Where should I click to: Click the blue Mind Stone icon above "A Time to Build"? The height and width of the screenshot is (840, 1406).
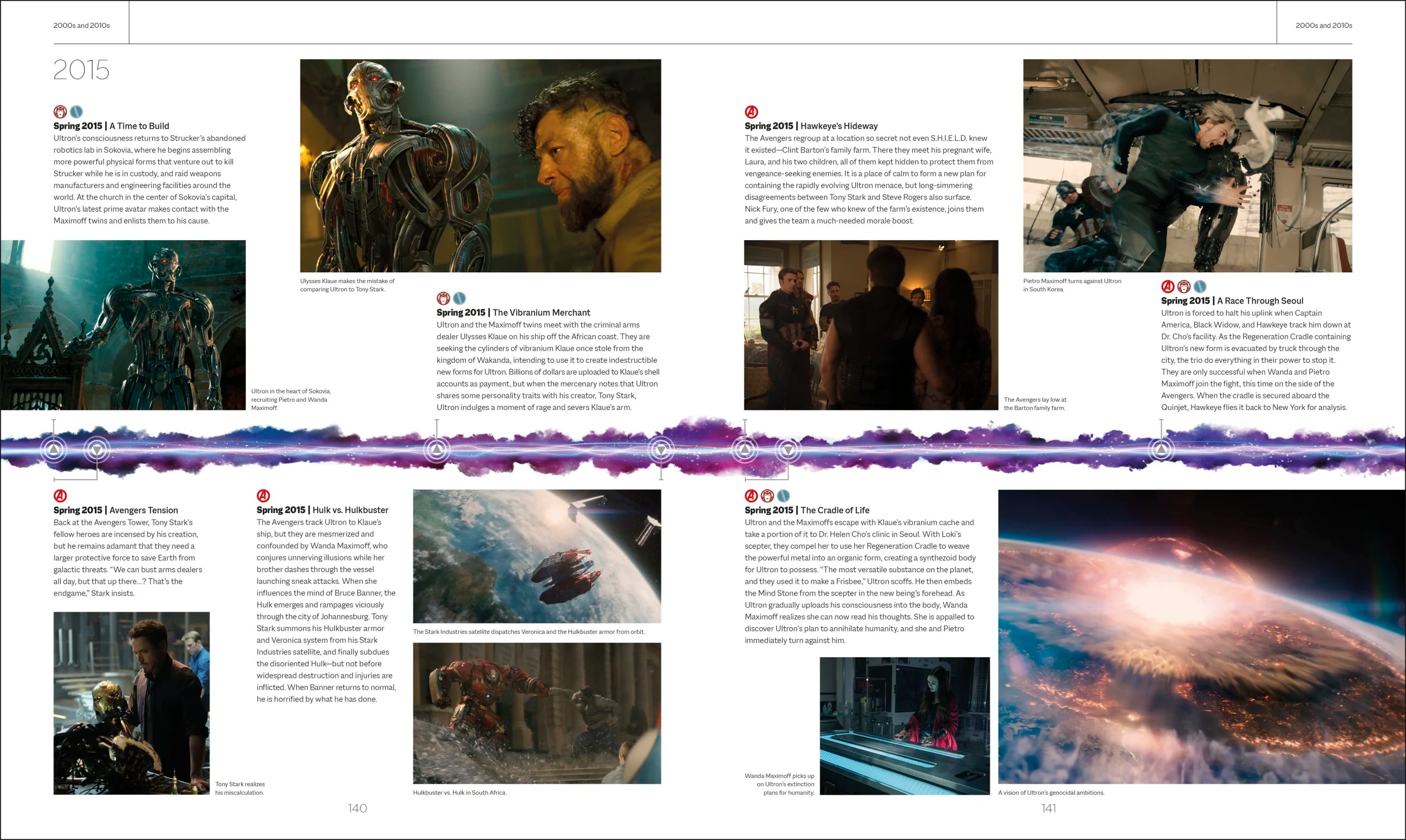[x=76, y=112]
